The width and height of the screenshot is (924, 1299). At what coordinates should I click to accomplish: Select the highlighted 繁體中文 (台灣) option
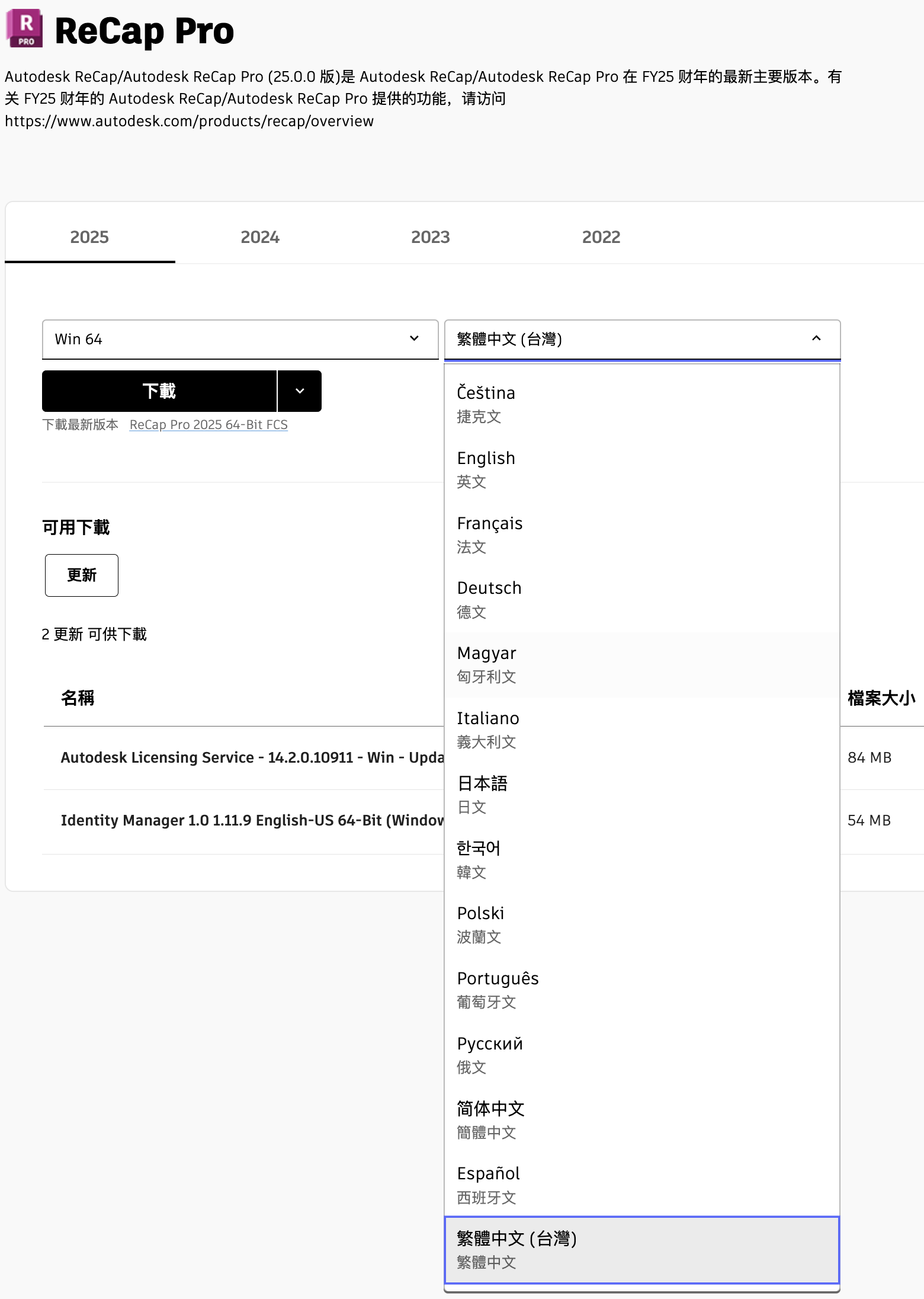click(x=642, y=1250)
